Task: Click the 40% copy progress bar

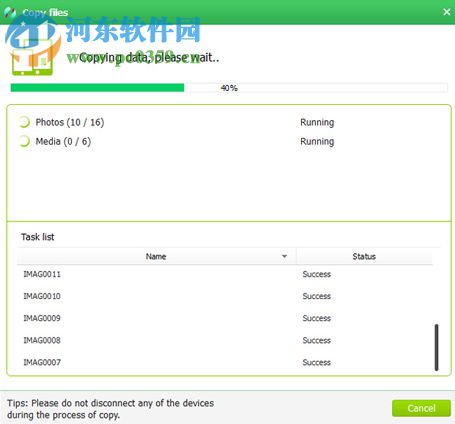Action: [x=229, y=88]
